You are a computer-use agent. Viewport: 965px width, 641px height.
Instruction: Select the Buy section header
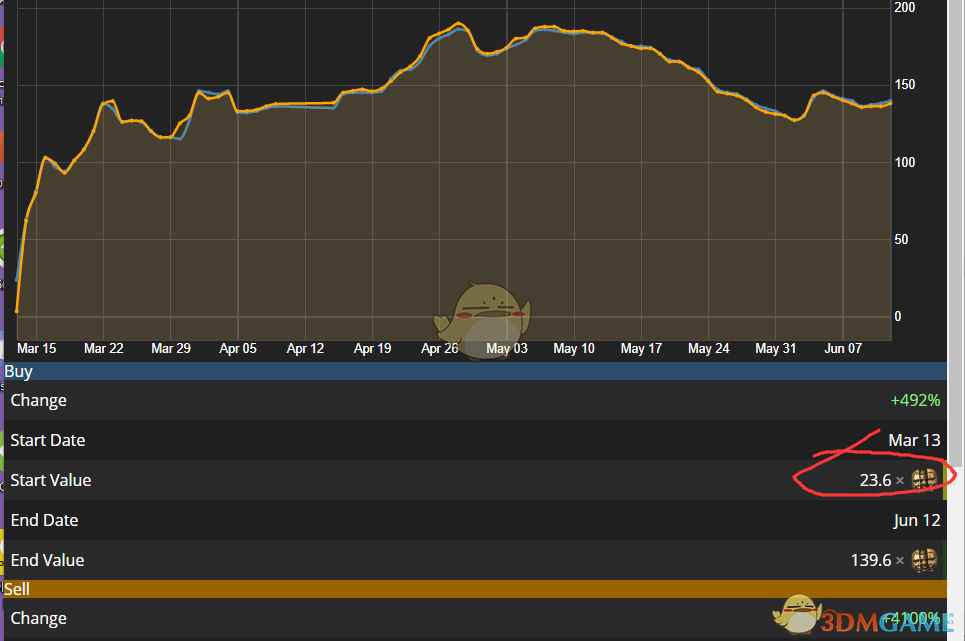point(19,371)
